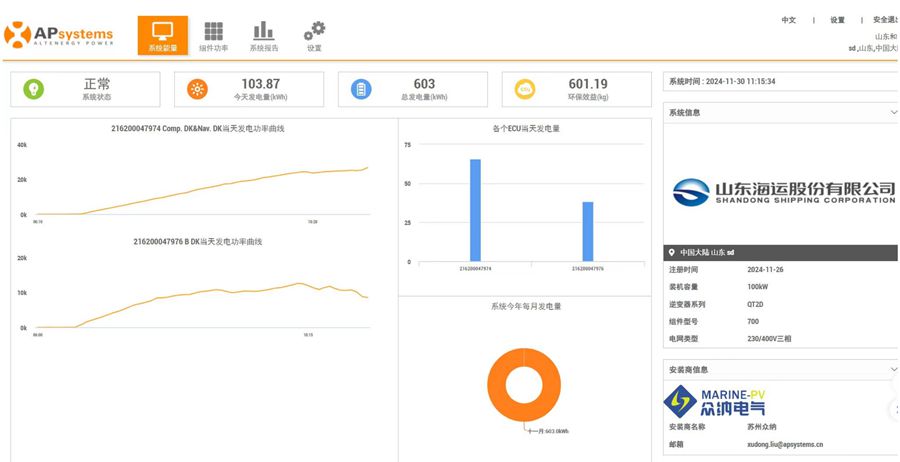This screenshot has height=462, width=900.
Task: Click the APsystems logo
Action: click(58, 35)
